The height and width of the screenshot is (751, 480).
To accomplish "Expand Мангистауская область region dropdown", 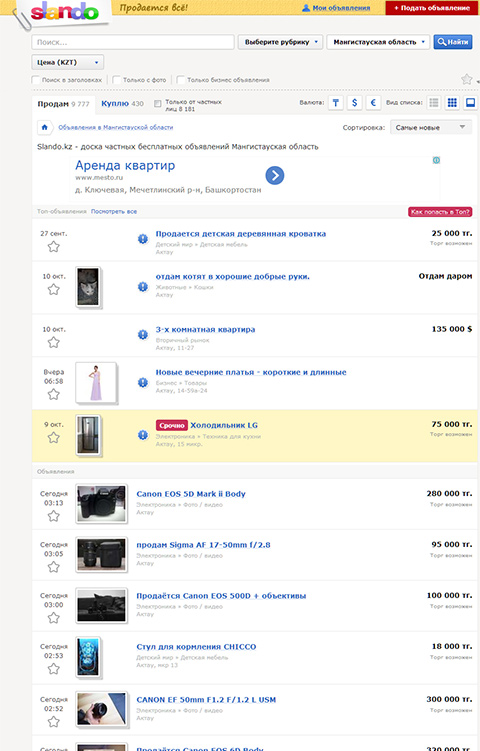I will (x=378, y=42).
